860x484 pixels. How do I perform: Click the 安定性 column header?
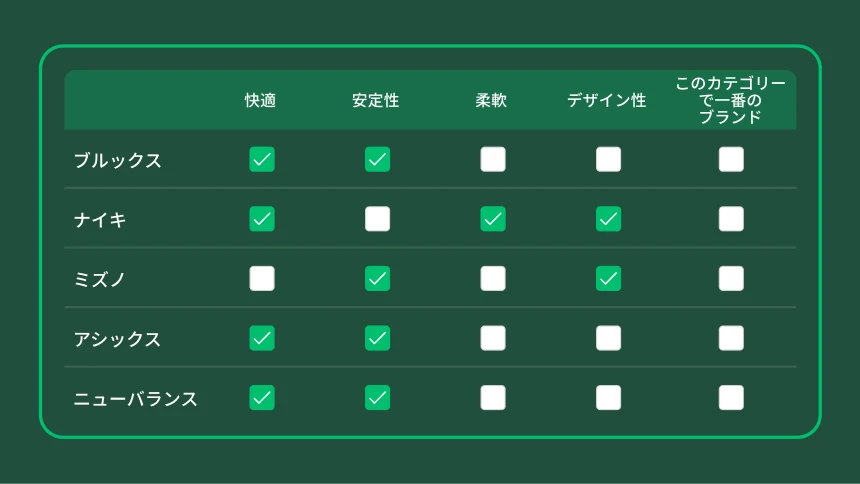[376, 101]
